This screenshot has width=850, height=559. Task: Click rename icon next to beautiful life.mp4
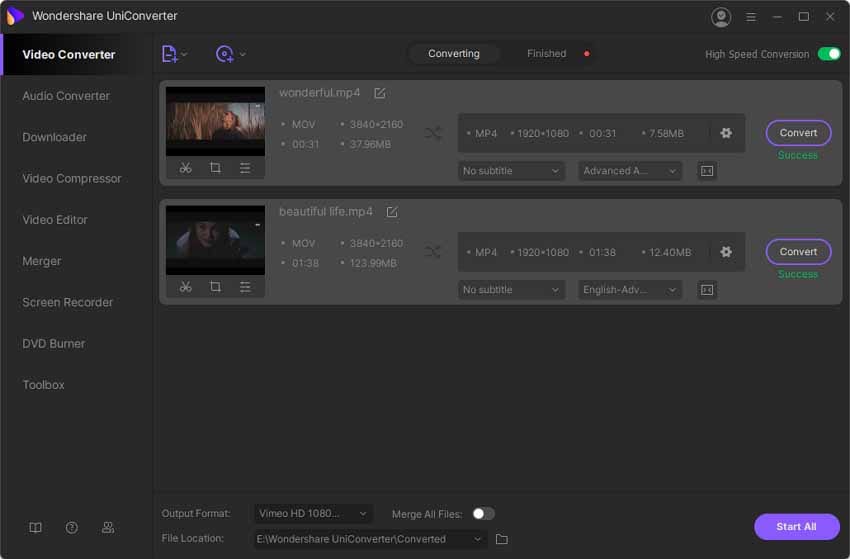392,212
